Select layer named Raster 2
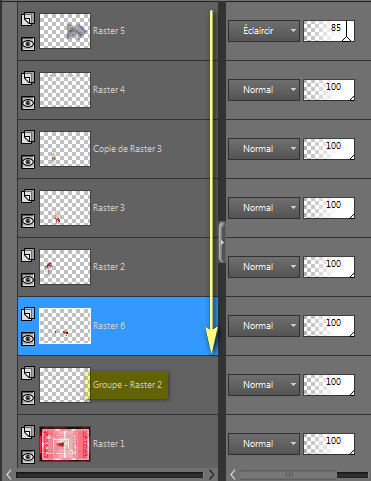 (109, 267)
